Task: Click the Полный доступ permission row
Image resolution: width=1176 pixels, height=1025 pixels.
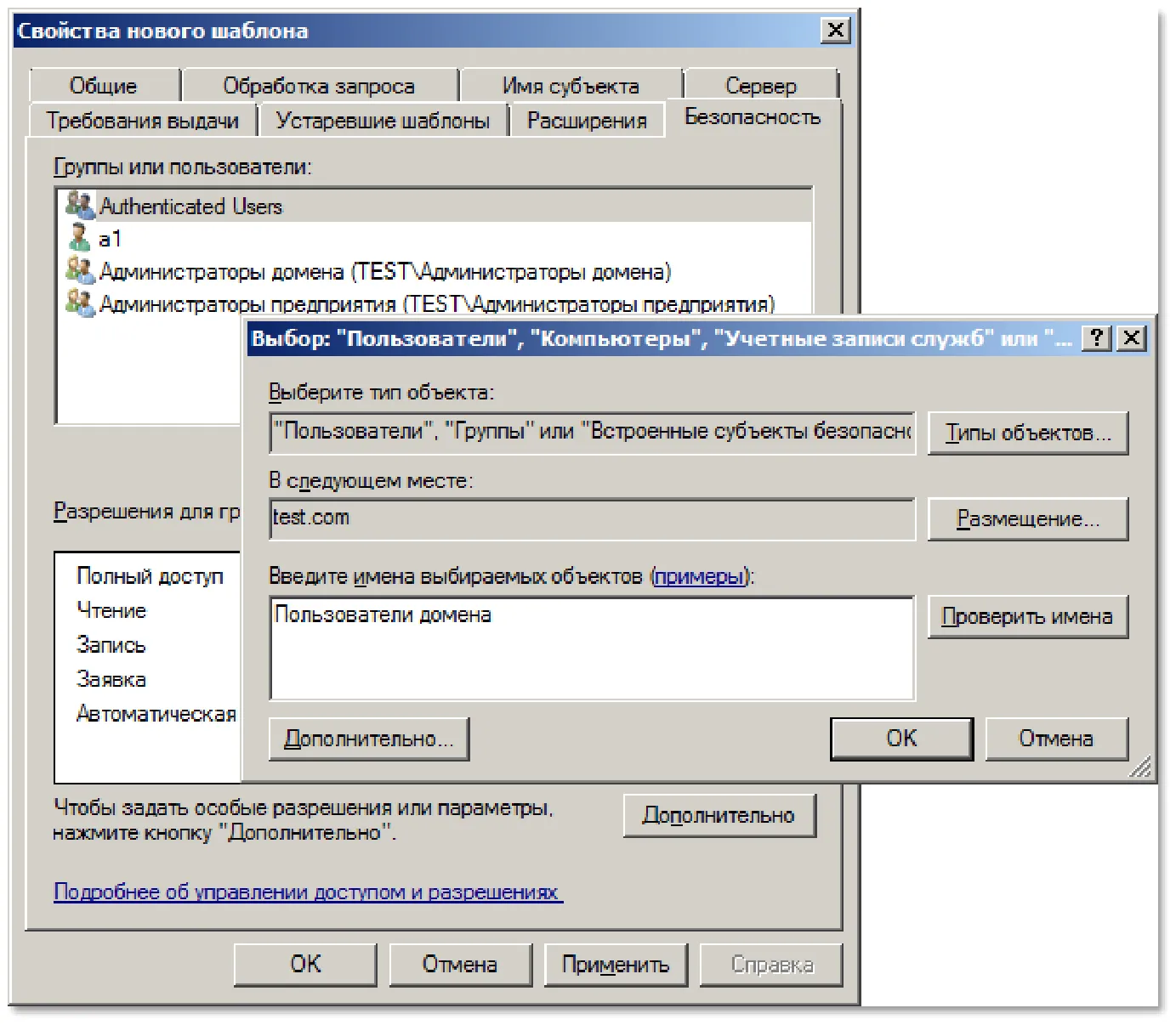Action: tap(150, 576)
